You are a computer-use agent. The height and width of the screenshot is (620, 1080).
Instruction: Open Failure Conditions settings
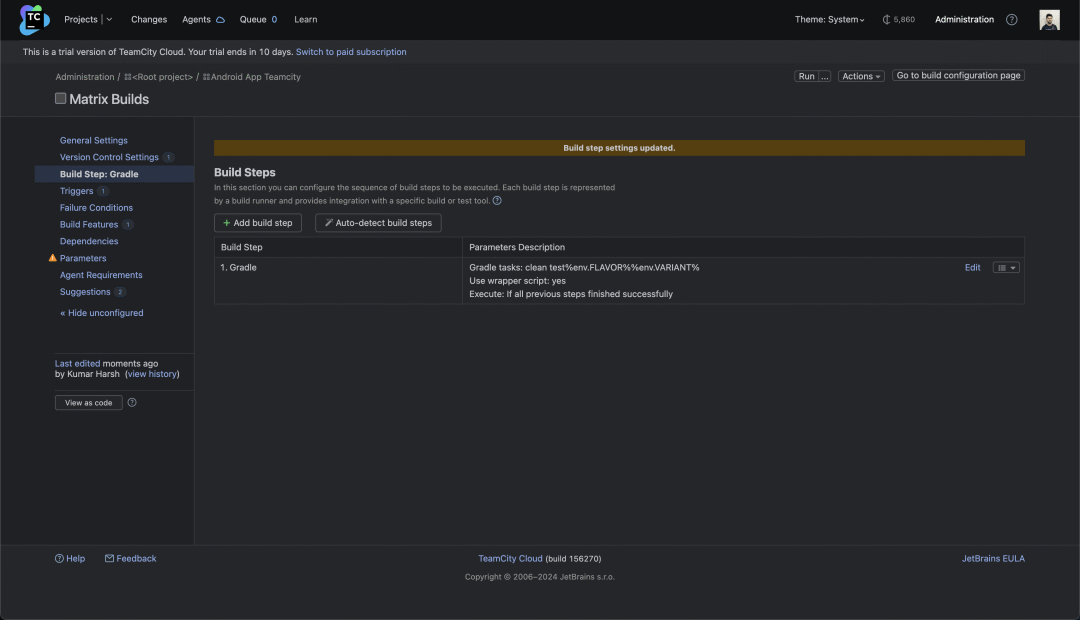(x=96, y=207)
